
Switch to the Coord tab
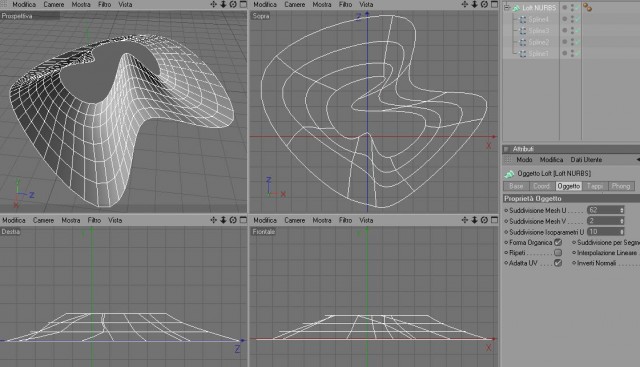pos(542,186)
